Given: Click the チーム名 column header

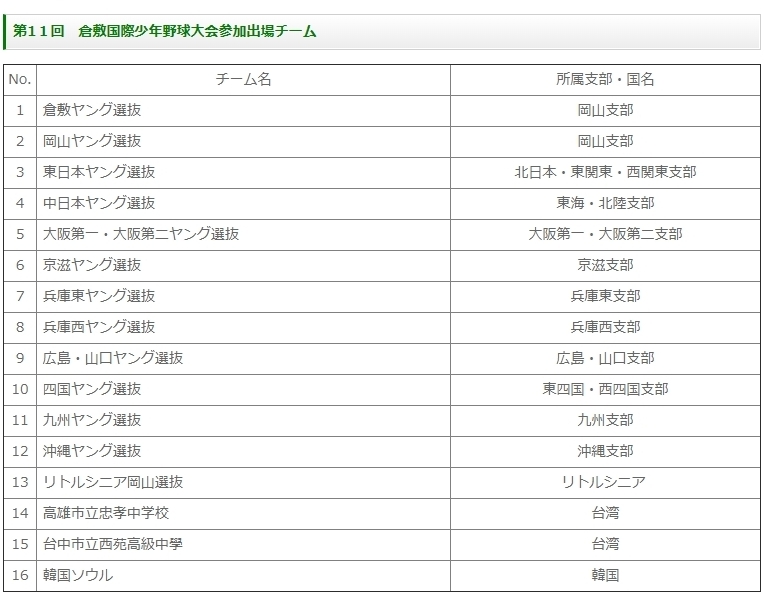Looking at the screenshot, I should pyautogui.click(x=243, y=79).
